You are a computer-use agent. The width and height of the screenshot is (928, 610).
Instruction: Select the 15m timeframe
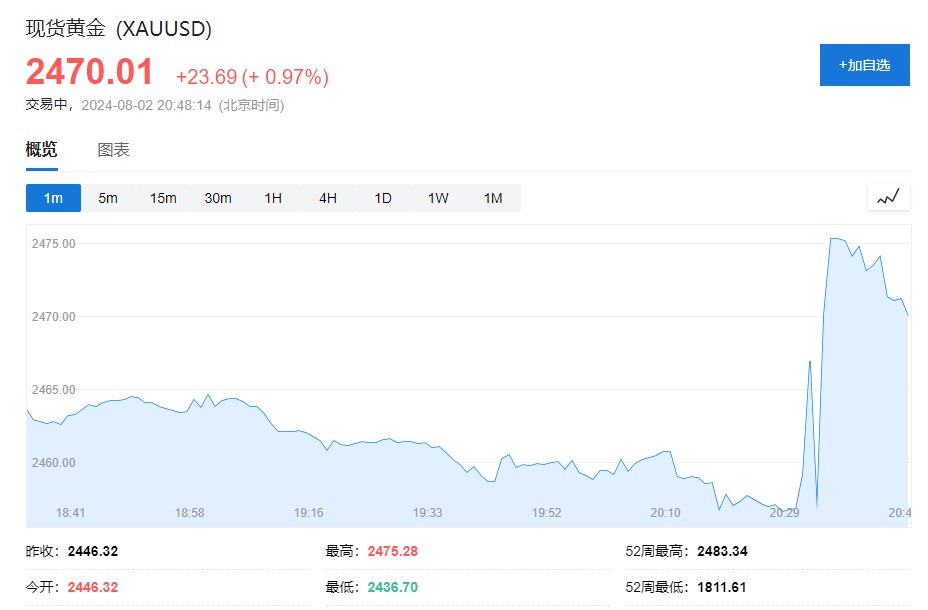coord(163,198)
